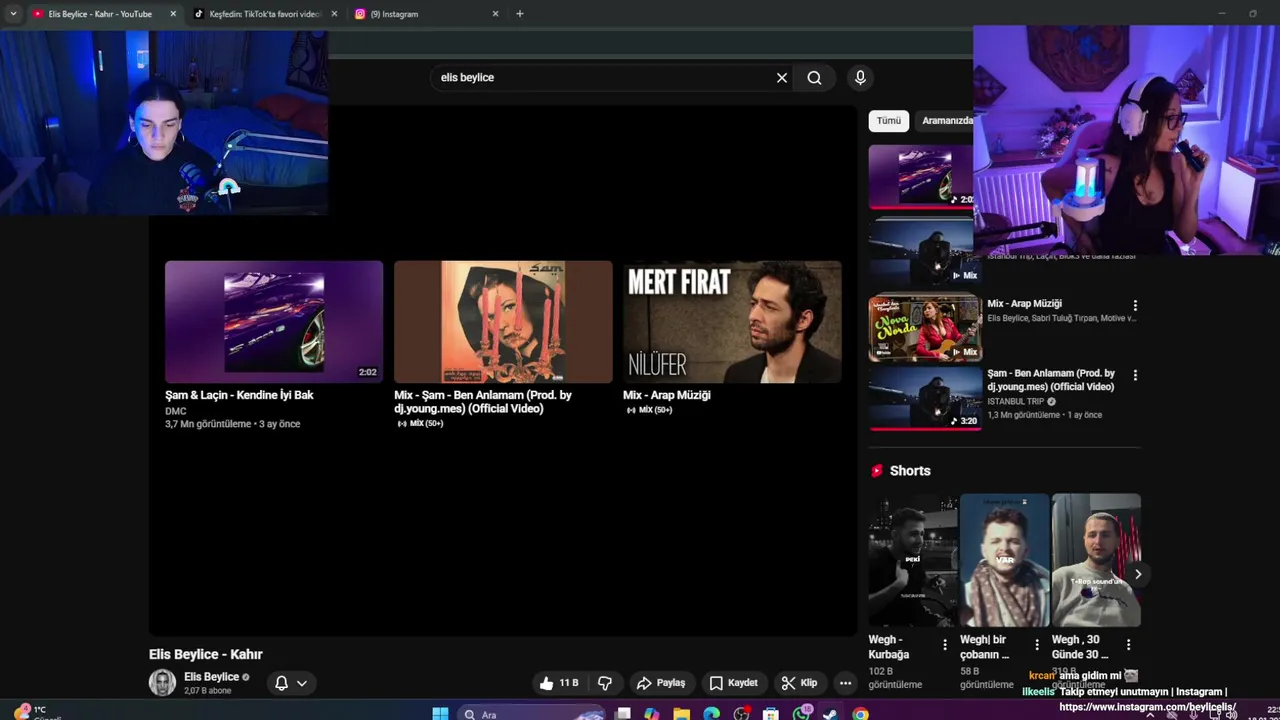The height and width of the screenshot is (720, 1280).
Task: Click the Elis Beylice - Kahır video title
Action: (x=205, y=654)
